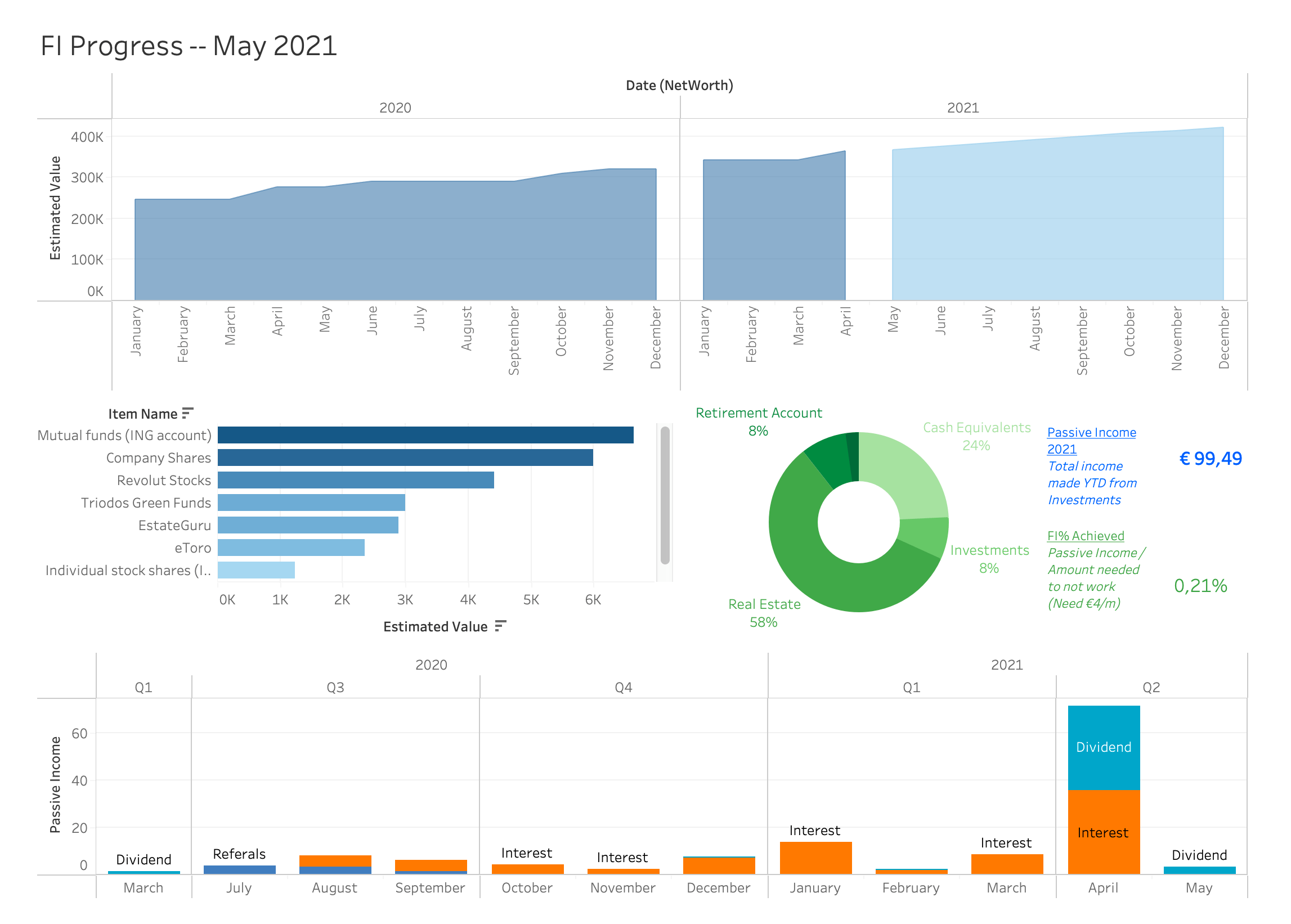Click the € 99,49 passive income value
The width and height of the screenshot is (1291, 924).
(x=1209, y=459)
